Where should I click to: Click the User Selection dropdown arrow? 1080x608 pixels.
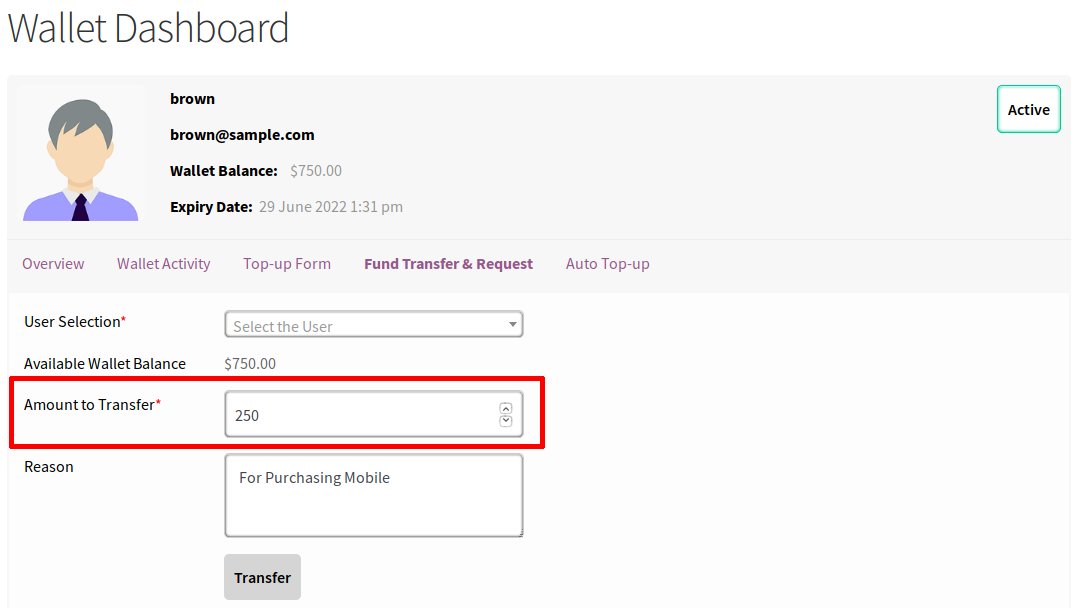(x=512, y=325)
